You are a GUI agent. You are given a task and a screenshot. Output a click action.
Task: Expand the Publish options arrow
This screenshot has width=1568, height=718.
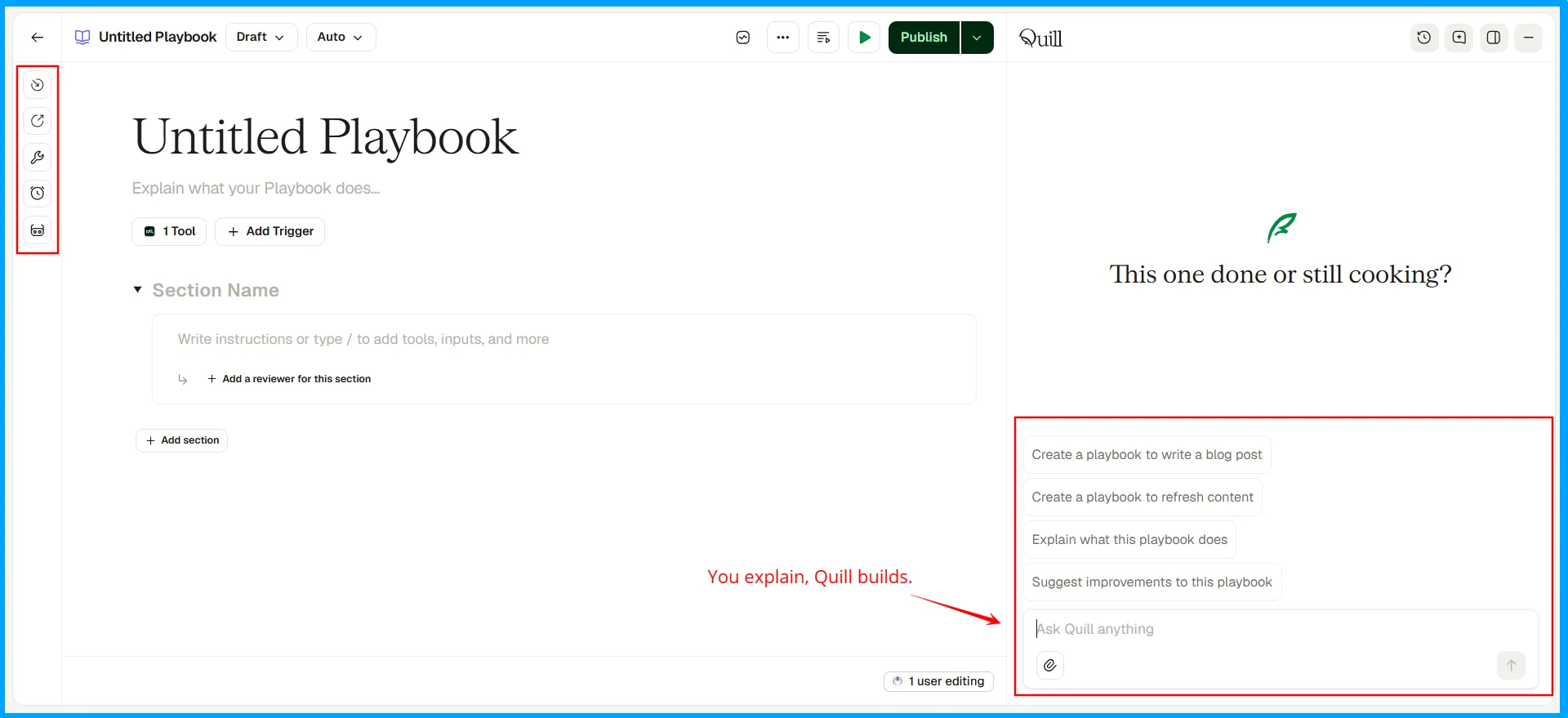click(x=978, y=38)
